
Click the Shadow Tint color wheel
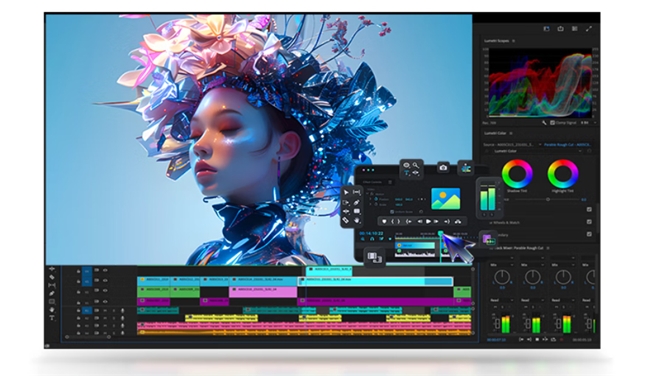click(x=517, y=174)
